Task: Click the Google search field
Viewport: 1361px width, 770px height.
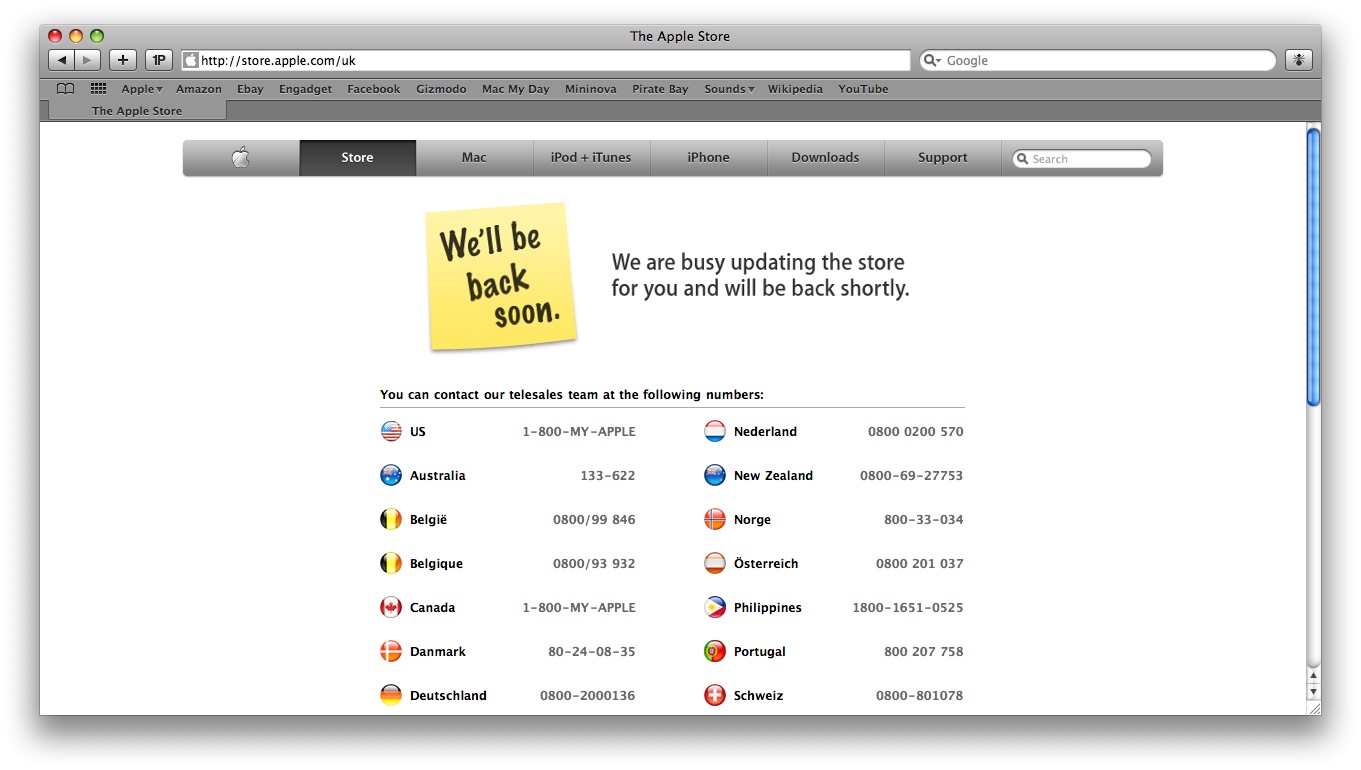Action: pos(1097,60)
